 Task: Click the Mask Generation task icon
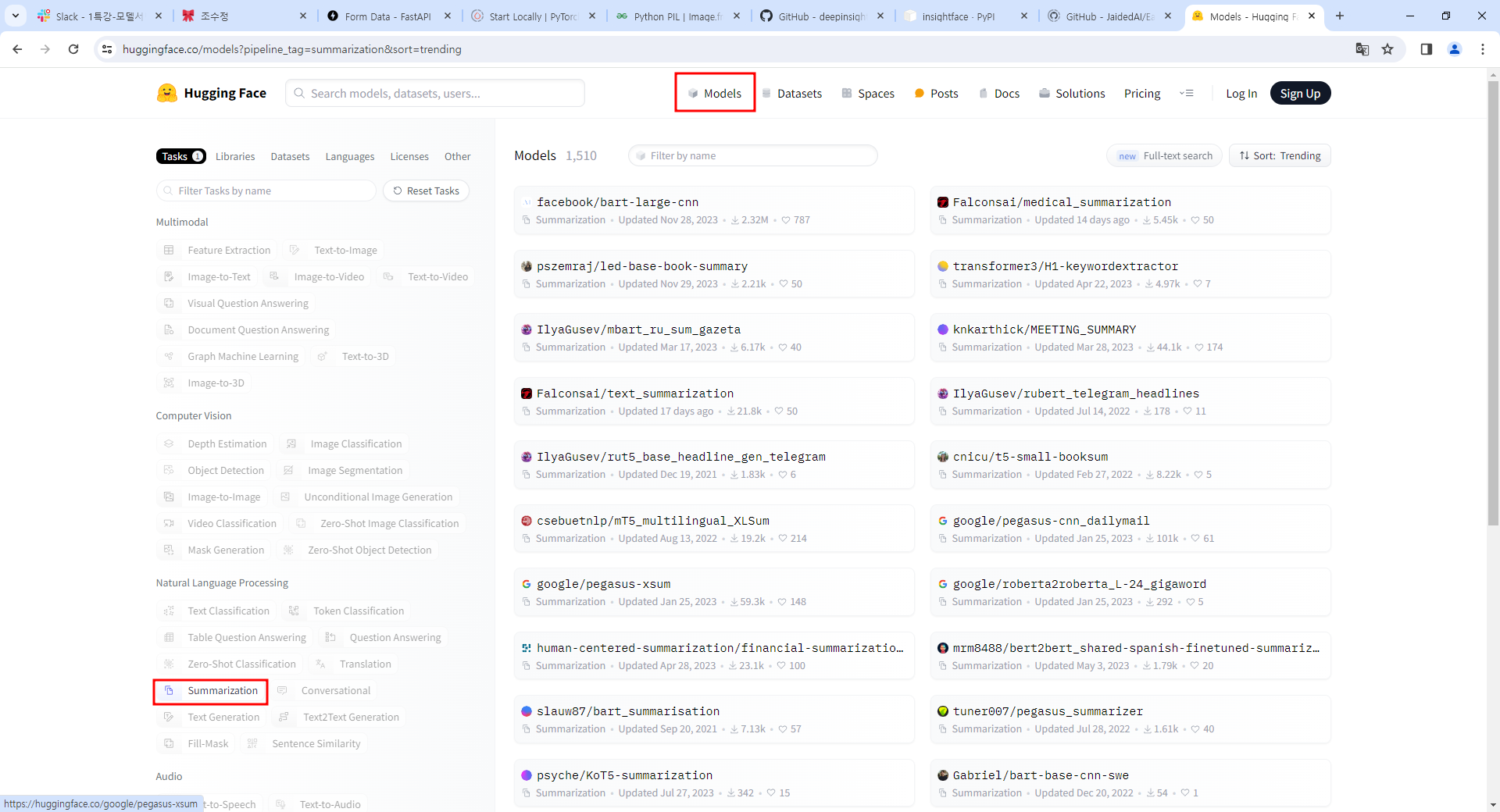coord(169,550)
